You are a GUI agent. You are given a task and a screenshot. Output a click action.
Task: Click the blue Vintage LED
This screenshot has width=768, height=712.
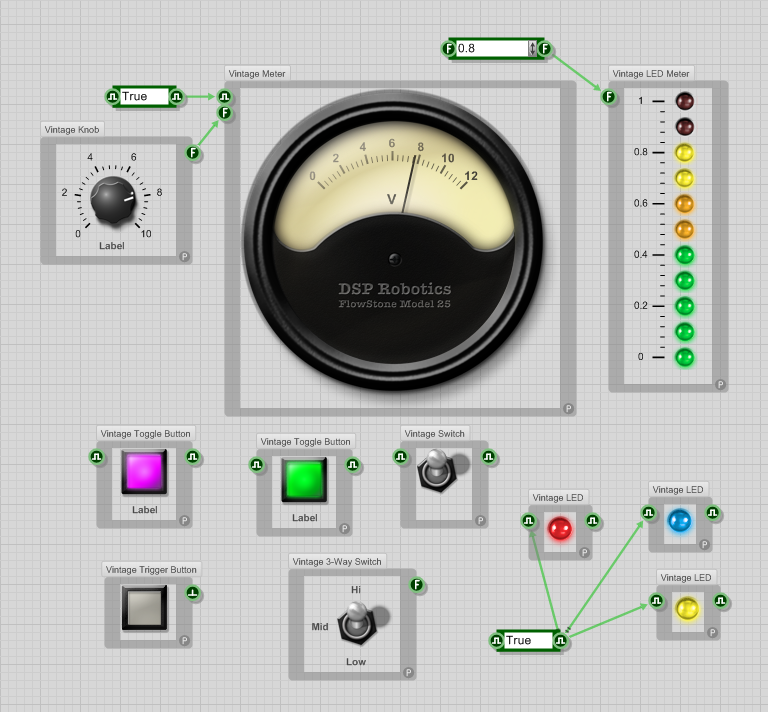tap(679, 521)
